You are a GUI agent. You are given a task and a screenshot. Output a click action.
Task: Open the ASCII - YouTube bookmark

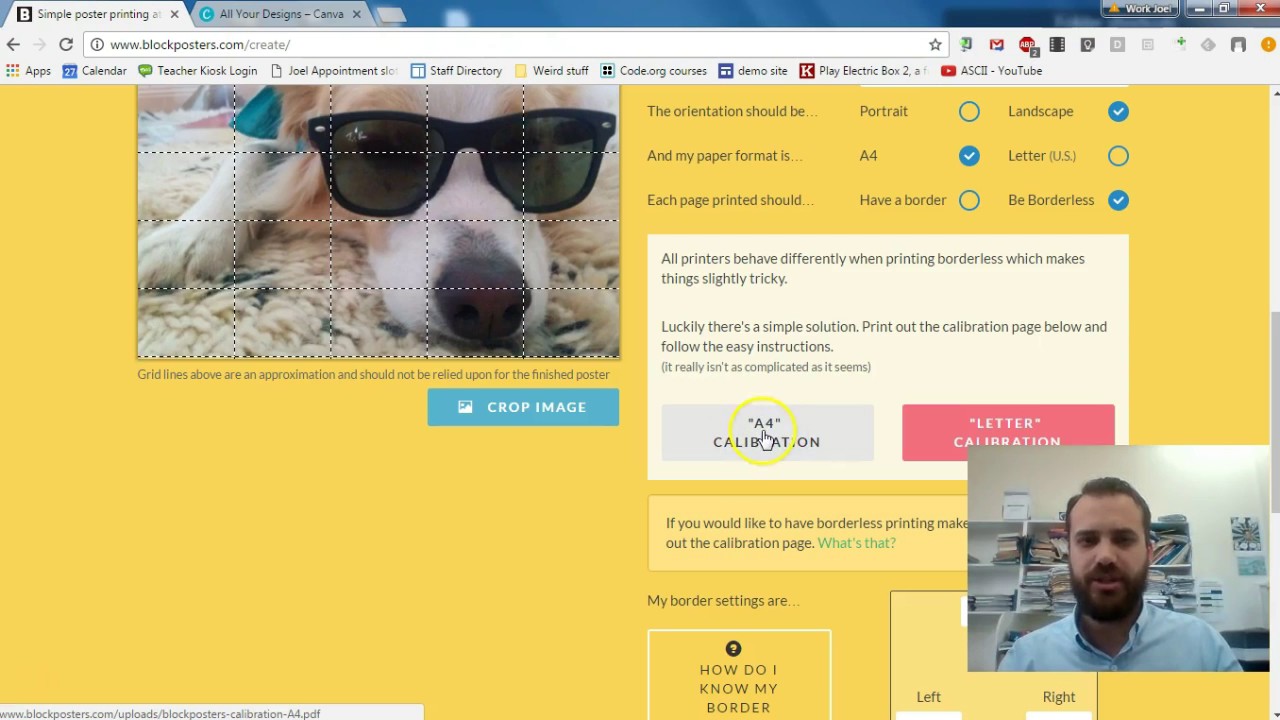(x=991, y=71)
